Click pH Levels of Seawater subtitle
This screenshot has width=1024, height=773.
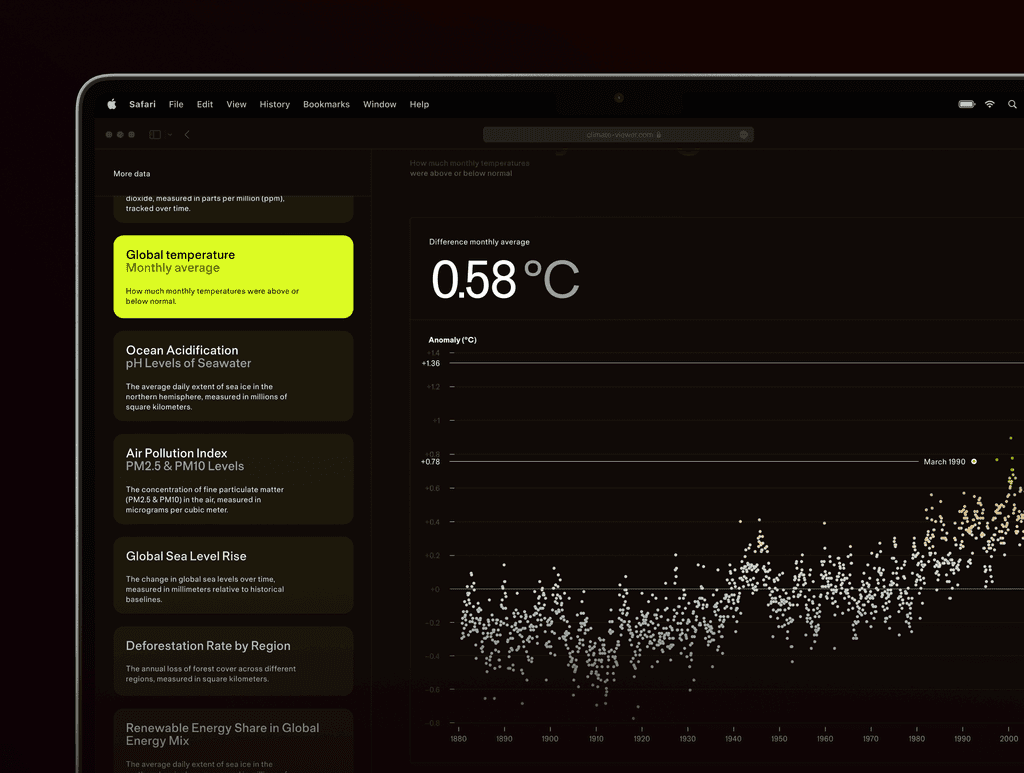tap(188, 363)
